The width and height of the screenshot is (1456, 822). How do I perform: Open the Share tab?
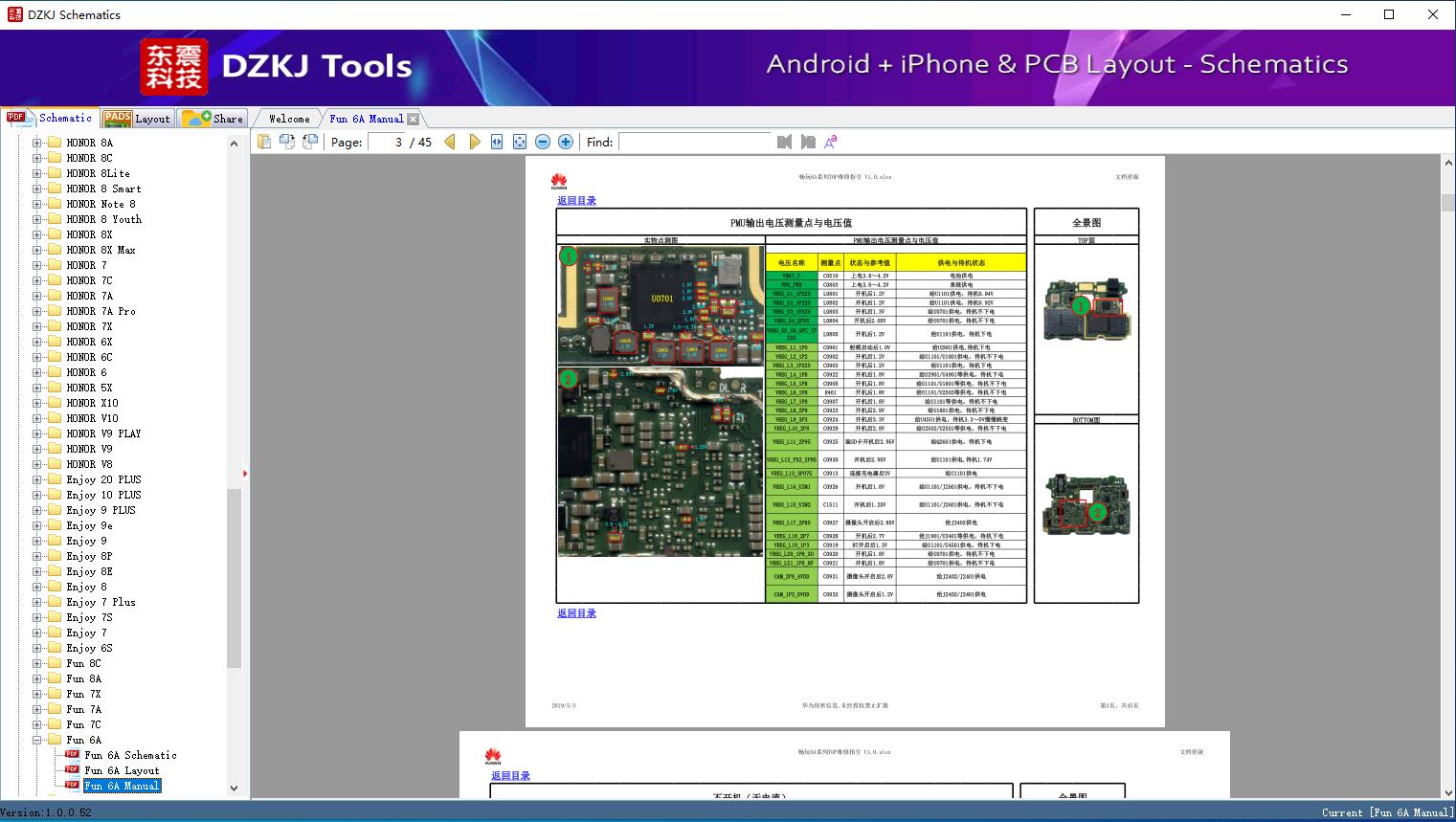(213, 119)
